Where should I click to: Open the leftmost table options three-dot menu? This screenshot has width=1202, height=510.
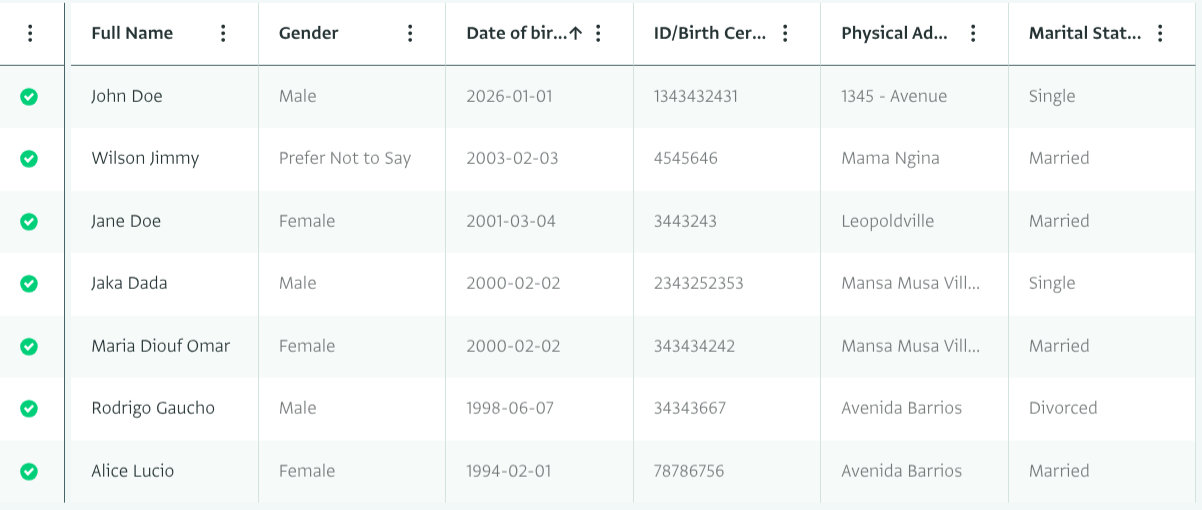click(30, 33)
